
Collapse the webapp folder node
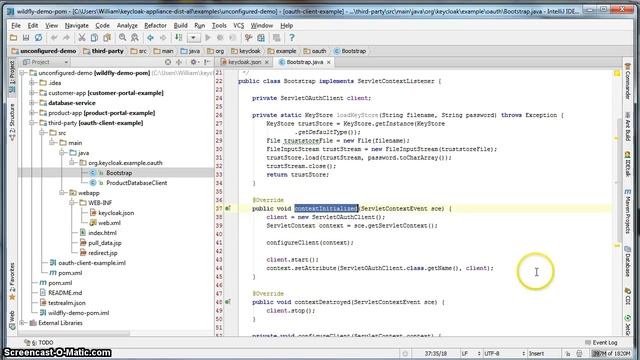[x=62, y=193]
